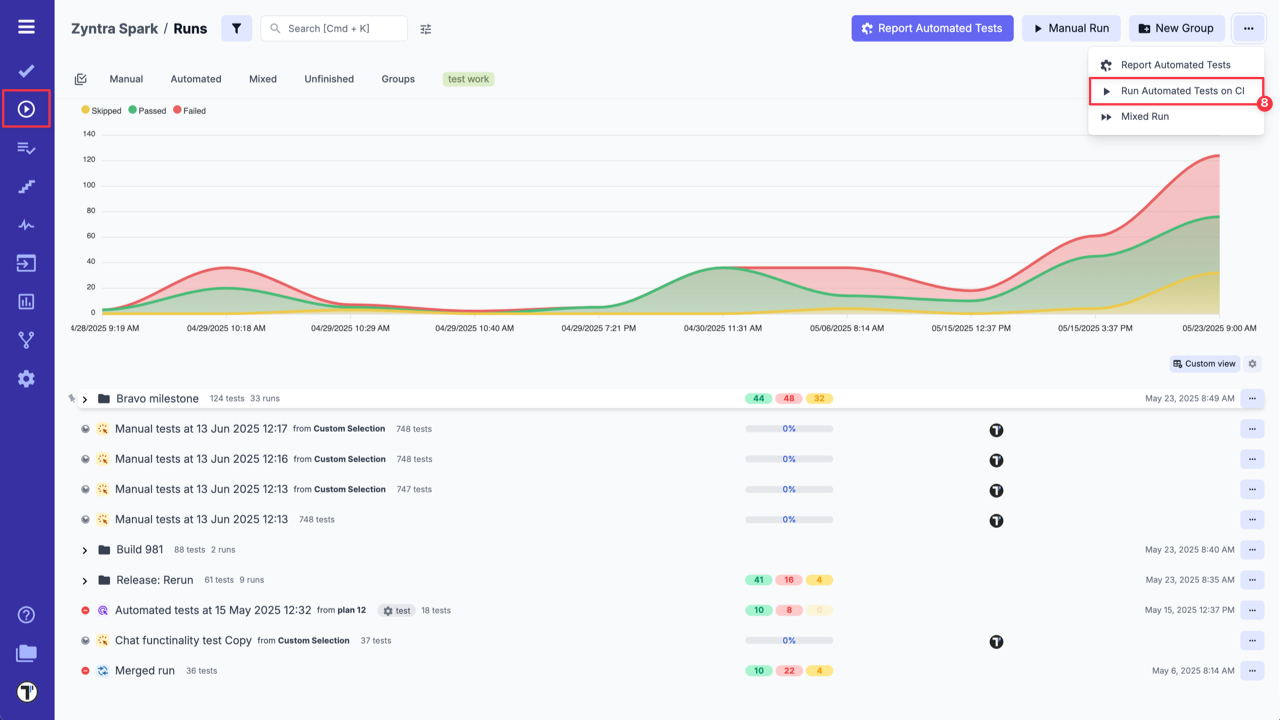Open the Settings gear in the sidebar
The width and height of the screenshot is (1280, 720).
tap(26, 379)
